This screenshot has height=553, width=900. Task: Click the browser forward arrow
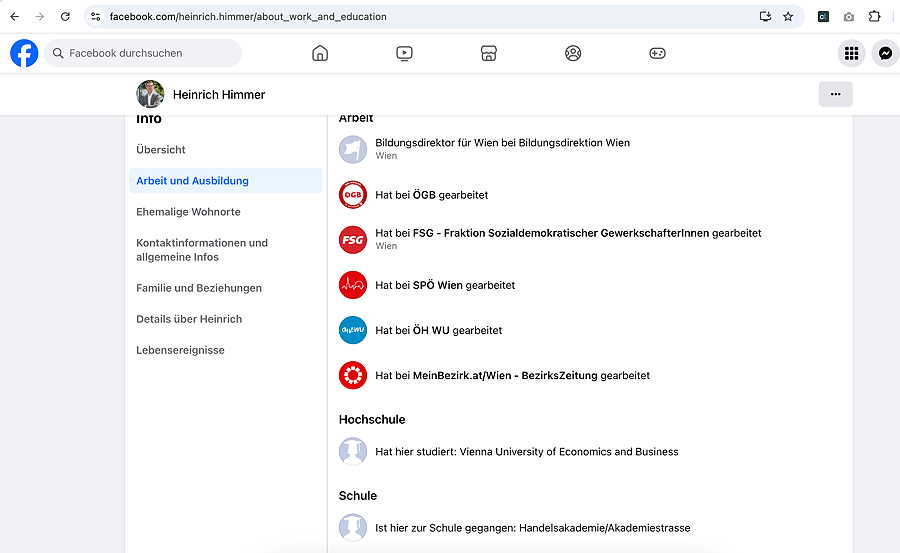click(x=40, y=17)
